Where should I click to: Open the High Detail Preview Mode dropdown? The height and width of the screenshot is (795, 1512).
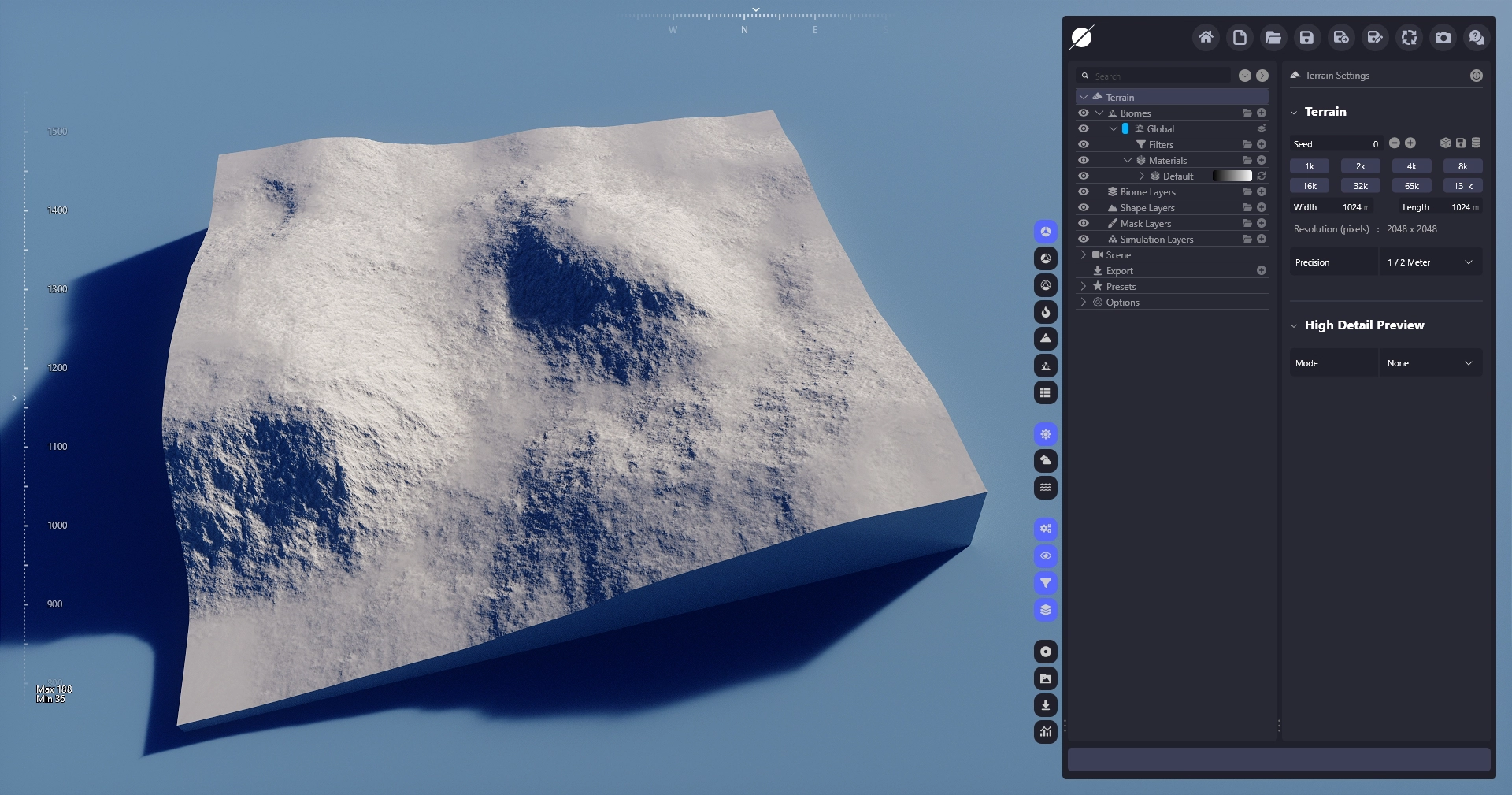tap(1430, 363)
